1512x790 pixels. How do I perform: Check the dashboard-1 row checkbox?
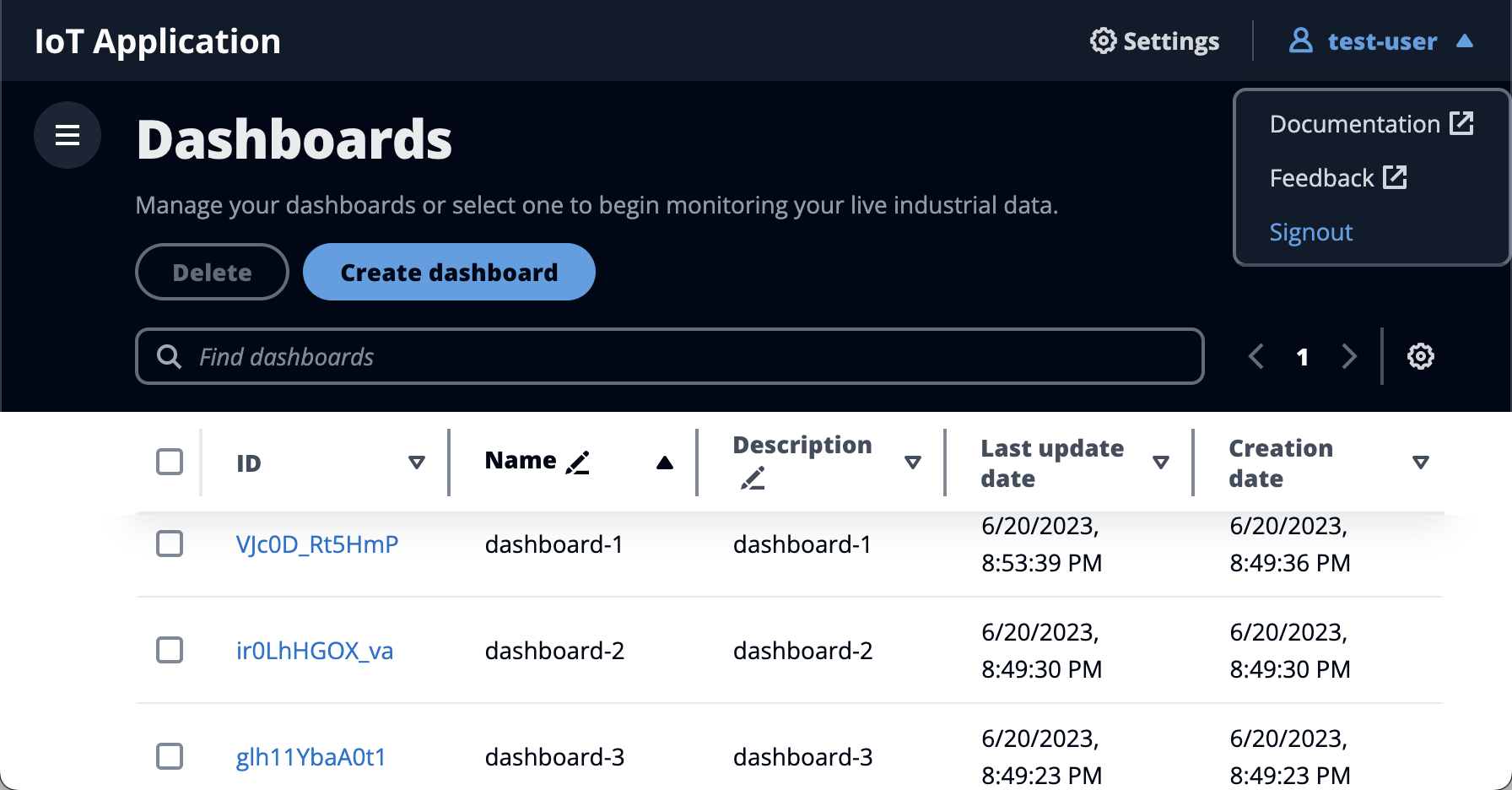[170, 544]
